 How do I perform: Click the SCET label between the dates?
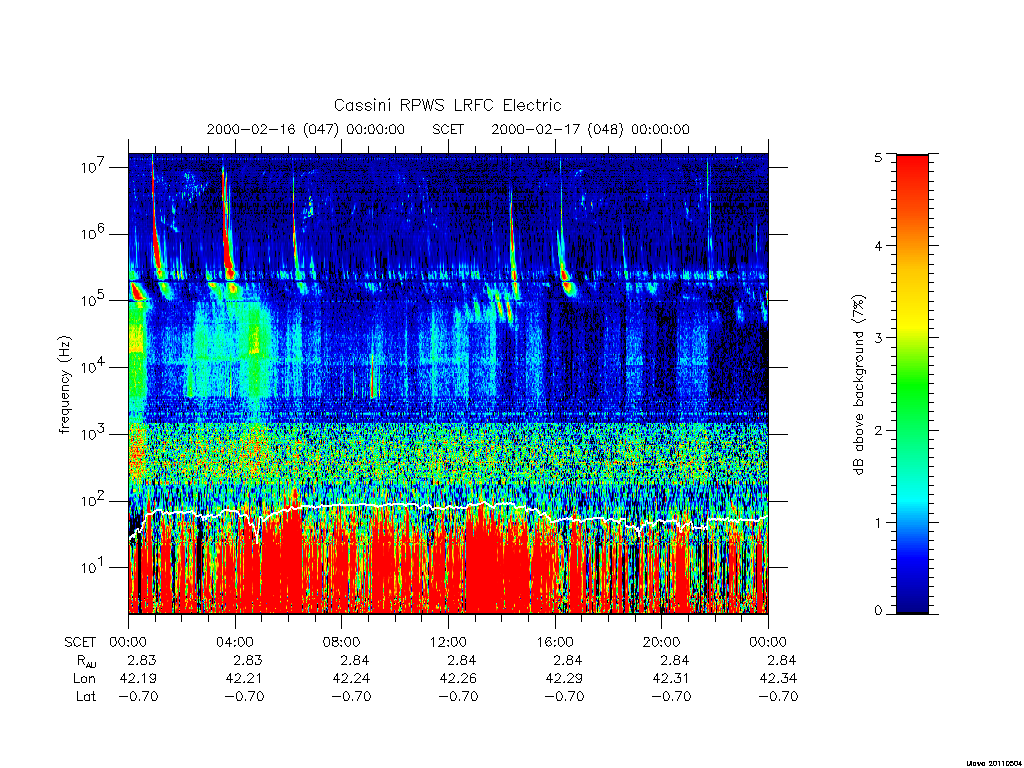click(448, 129)
